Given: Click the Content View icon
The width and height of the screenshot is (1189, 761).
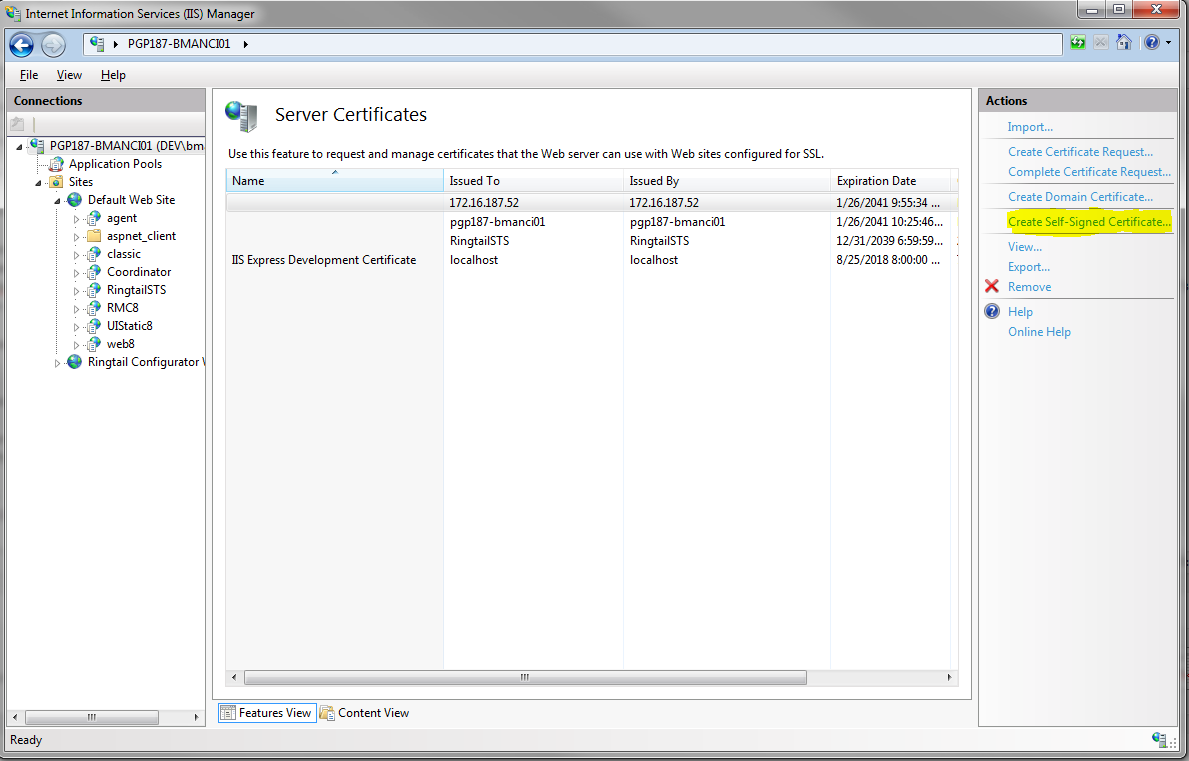Looking at the screenshot, I should tap(327, 713).
